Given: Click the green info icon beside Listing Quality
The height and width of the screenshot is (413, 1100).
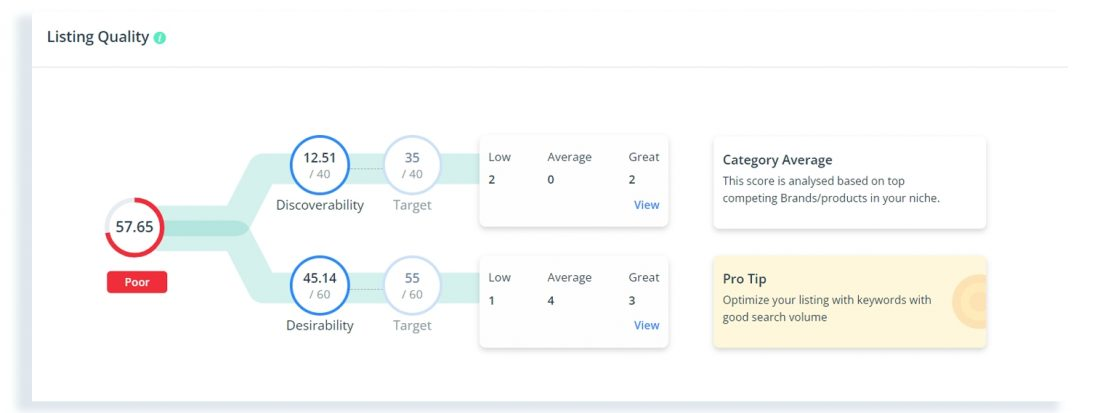Looking at the screenshot, I should pyautogui.click(x=160, y=38).
